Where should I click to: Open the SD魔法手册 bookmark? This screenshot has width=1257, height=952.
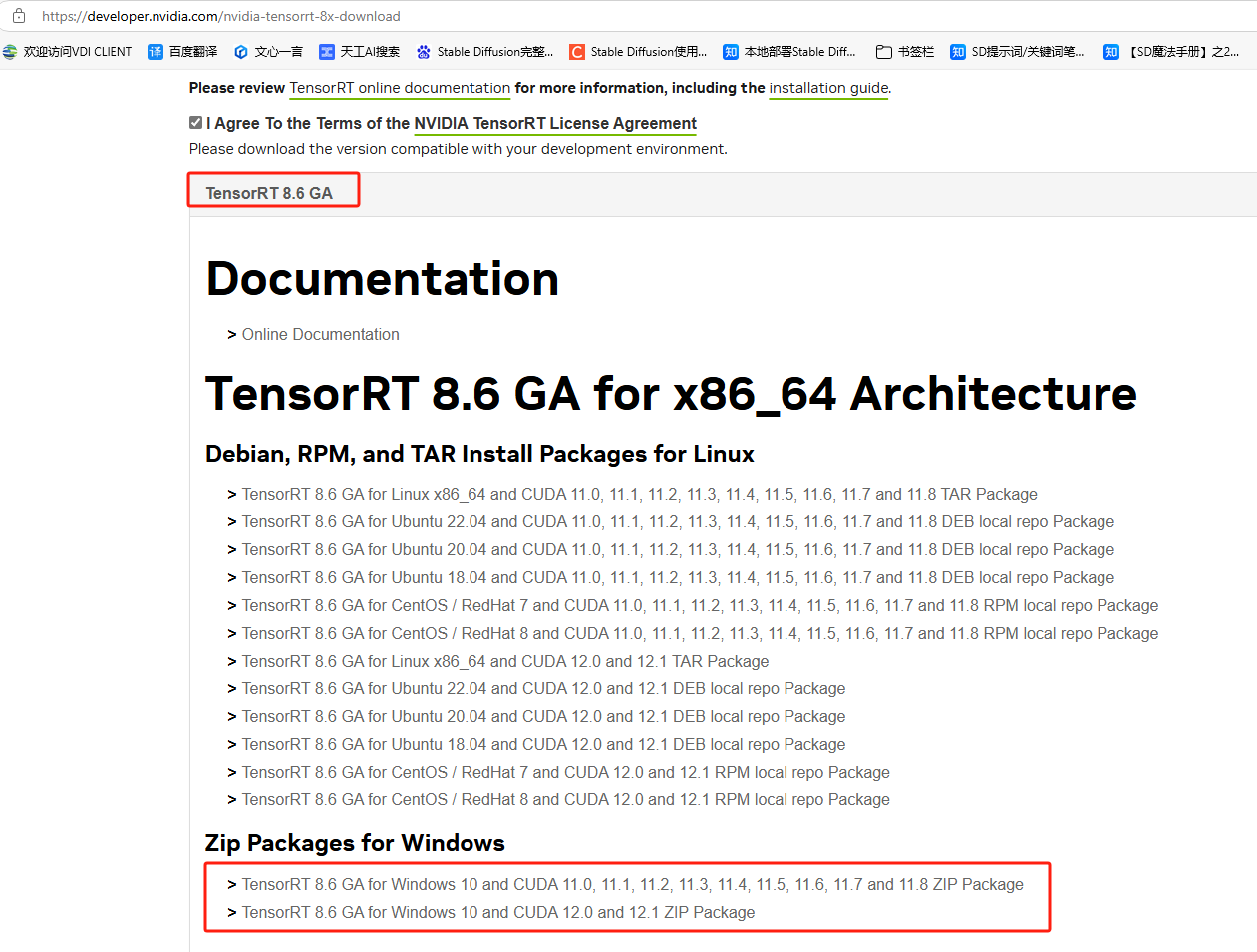(1171, 52)
